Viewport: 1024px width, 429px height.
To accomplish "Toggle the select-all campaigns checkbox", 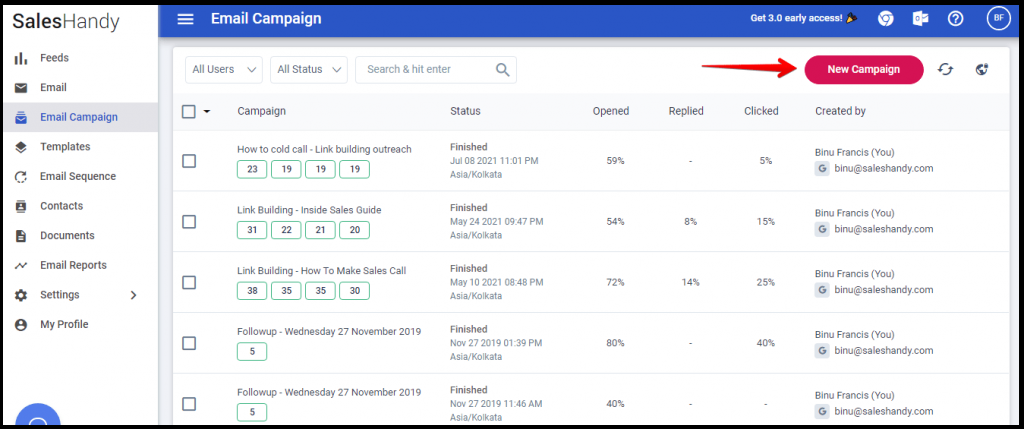I will pos(189,112).
